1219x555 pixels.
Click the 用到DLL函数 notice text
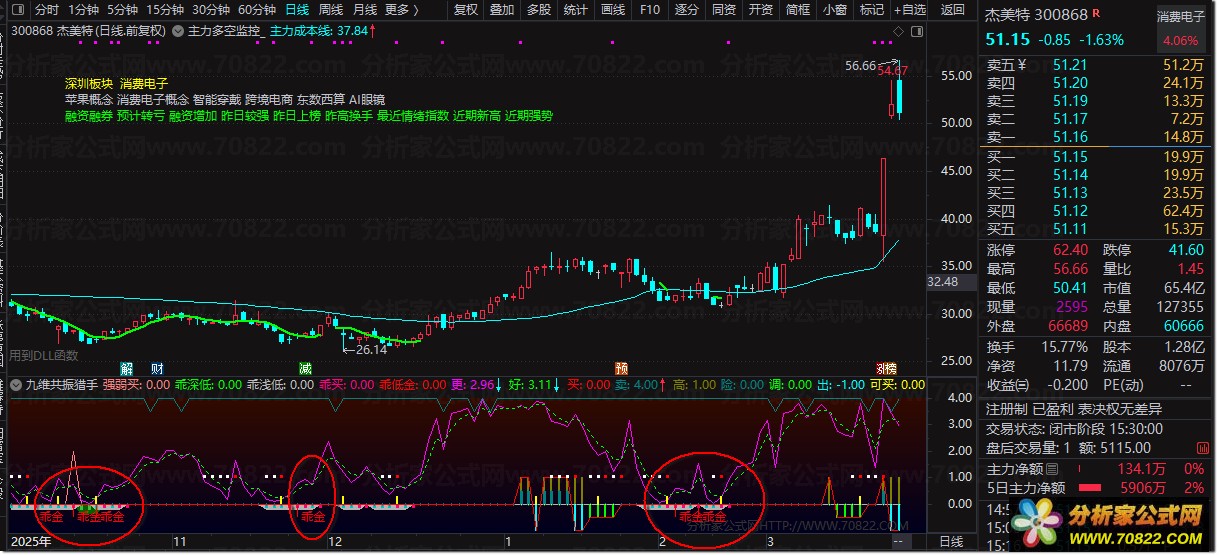(44, 354)
